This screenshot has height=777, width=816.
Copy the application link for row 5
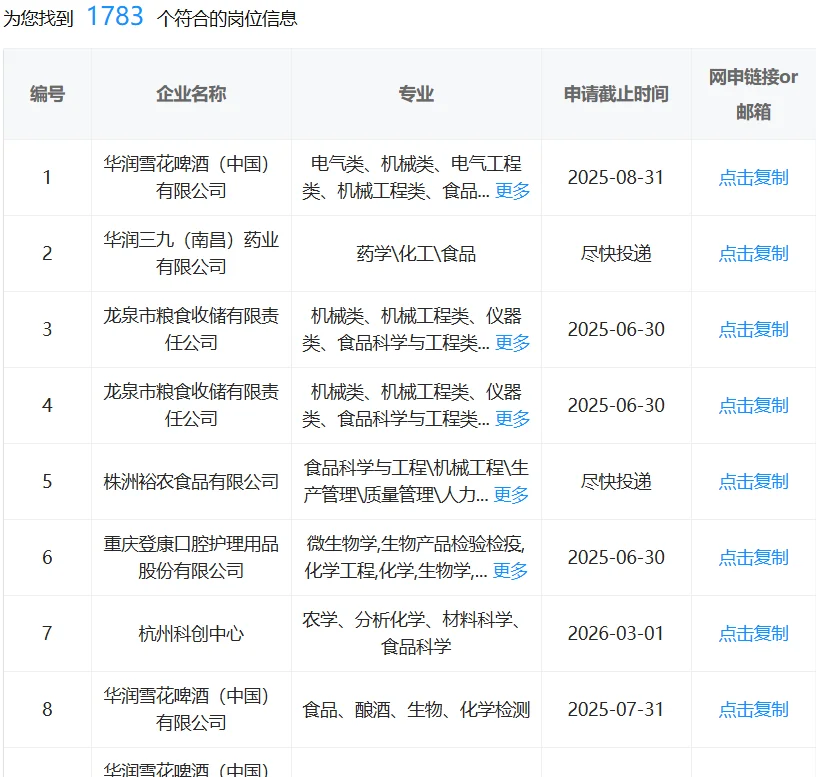(753, 481)
